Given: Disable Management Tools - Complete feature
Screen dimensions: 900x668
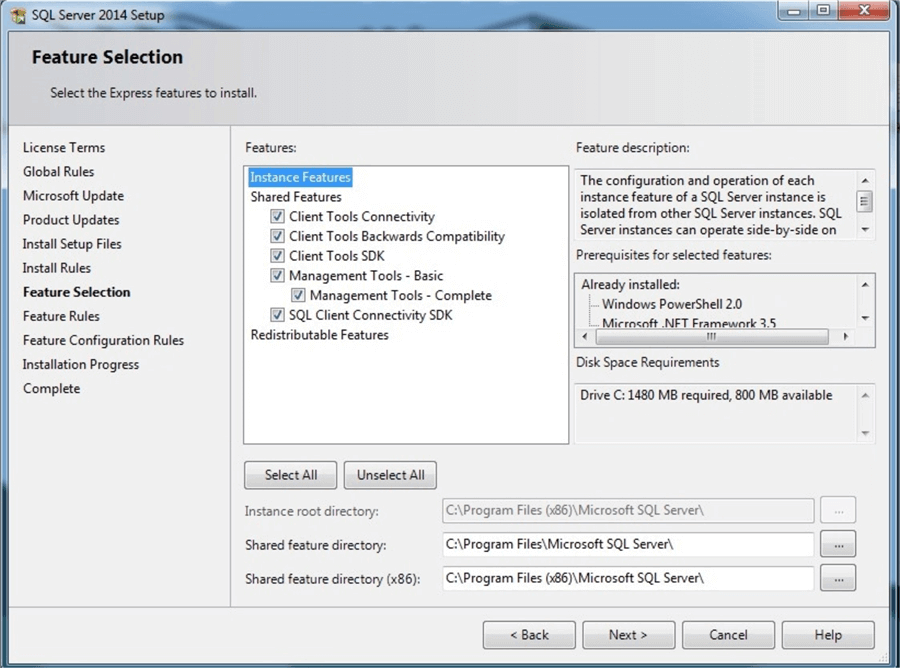Looking at the screenshot, I should (298, 296).
